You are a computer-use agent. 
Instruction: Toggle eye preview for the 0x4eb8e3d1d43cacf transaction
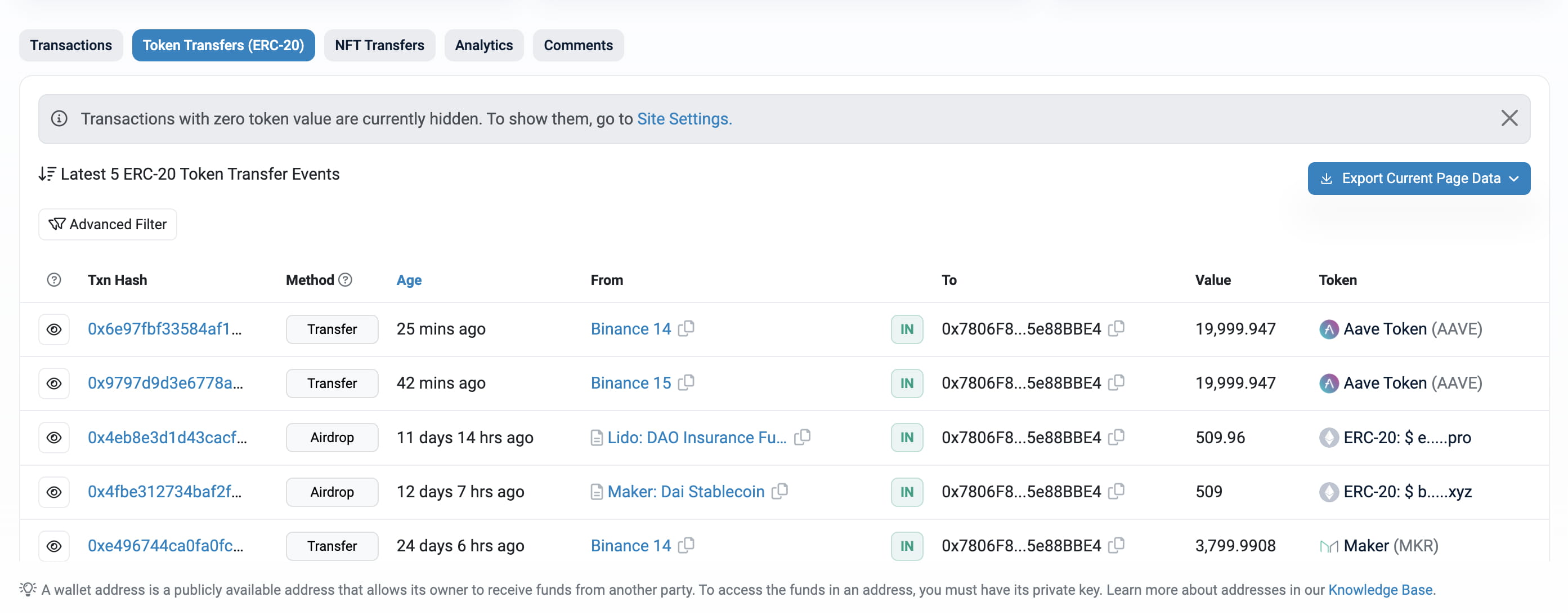[53, 437]
